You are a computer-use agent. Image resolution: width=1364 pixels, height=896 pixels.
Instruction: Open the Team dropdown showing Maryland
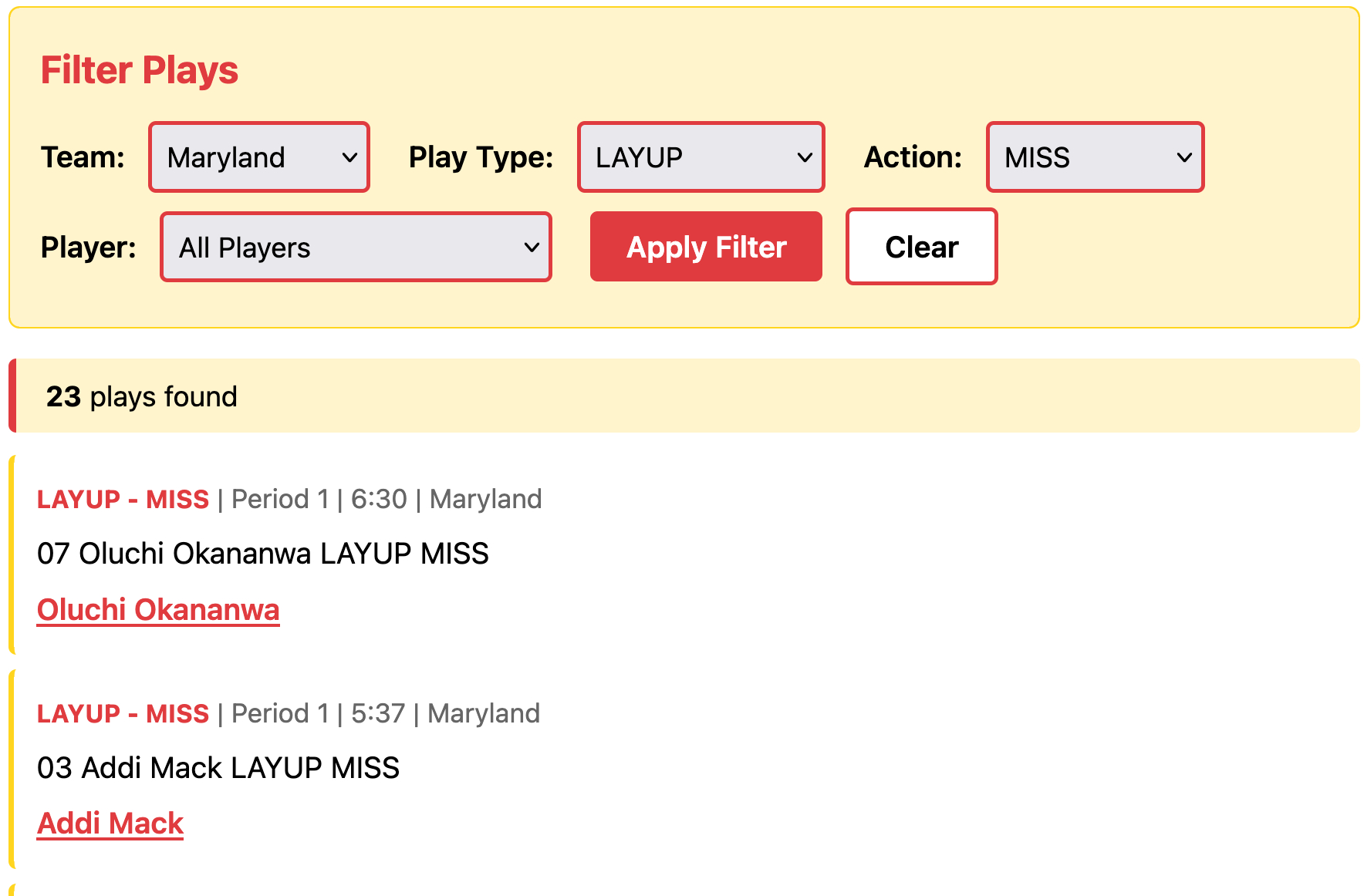pos(259,157)
